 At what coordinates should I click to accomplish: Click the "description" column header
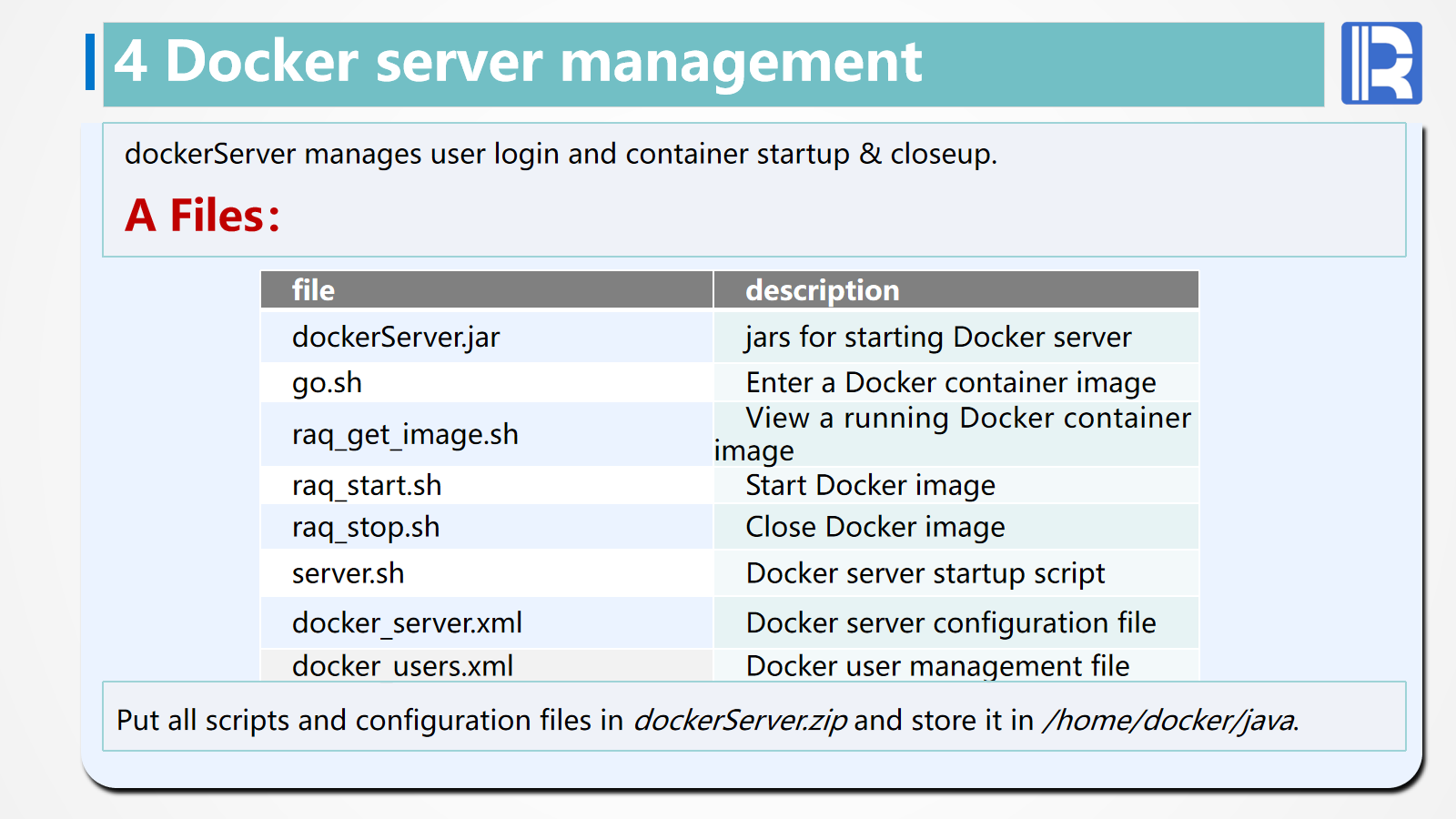tap(822, 290)
